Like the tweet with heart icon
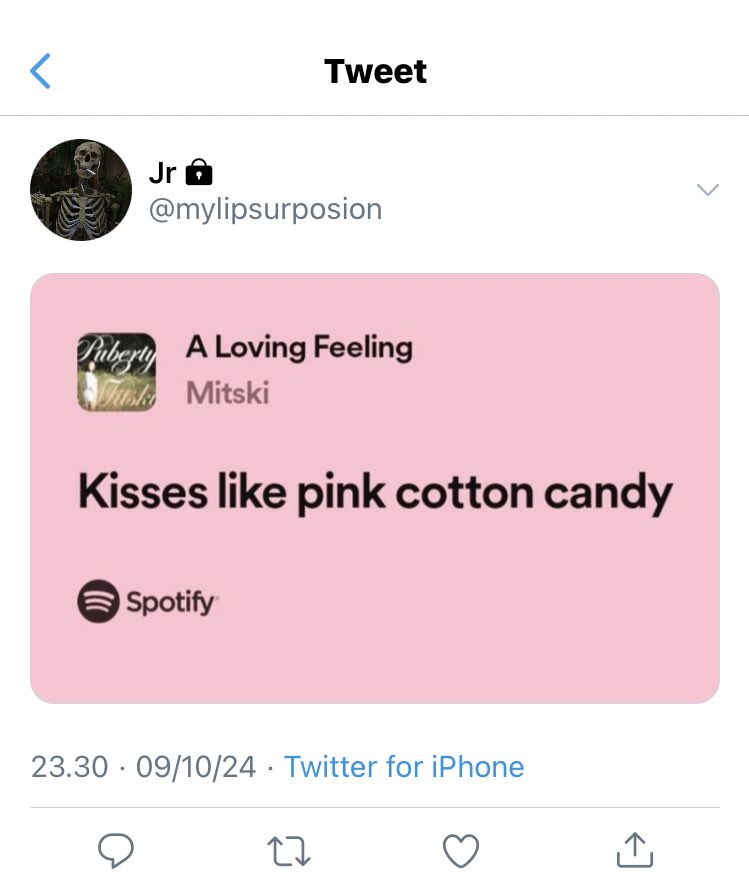The height and width of the screenshot is (894, 749). point(461,851)
